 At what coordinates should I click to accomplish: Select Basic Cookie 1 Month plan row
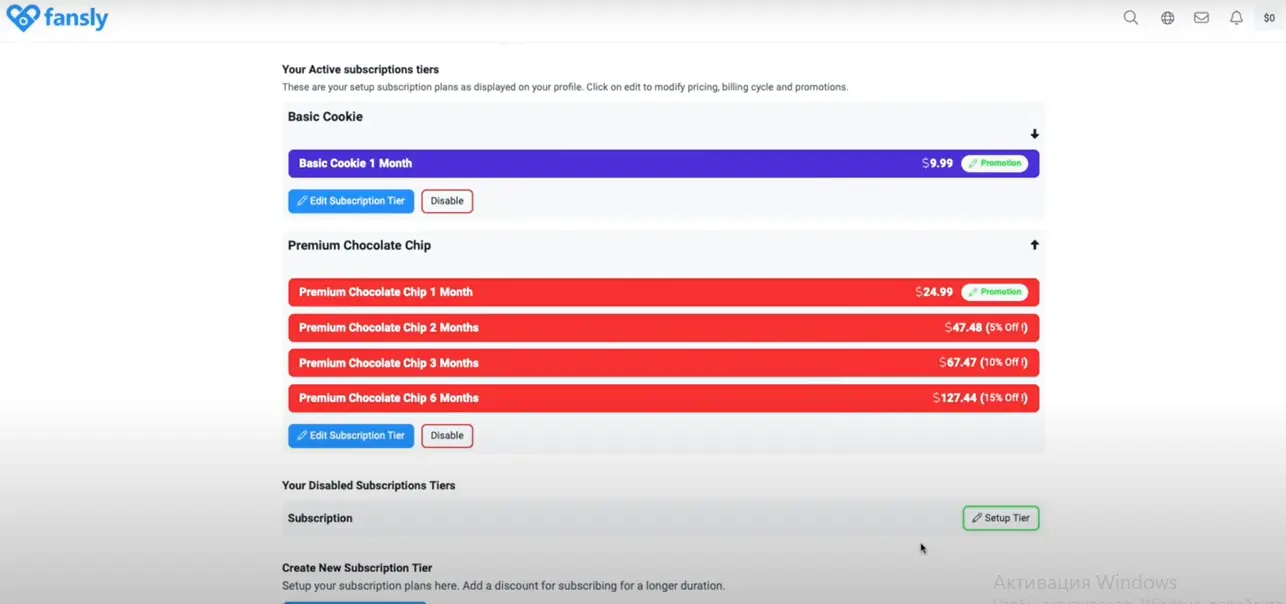click(600, 164)
